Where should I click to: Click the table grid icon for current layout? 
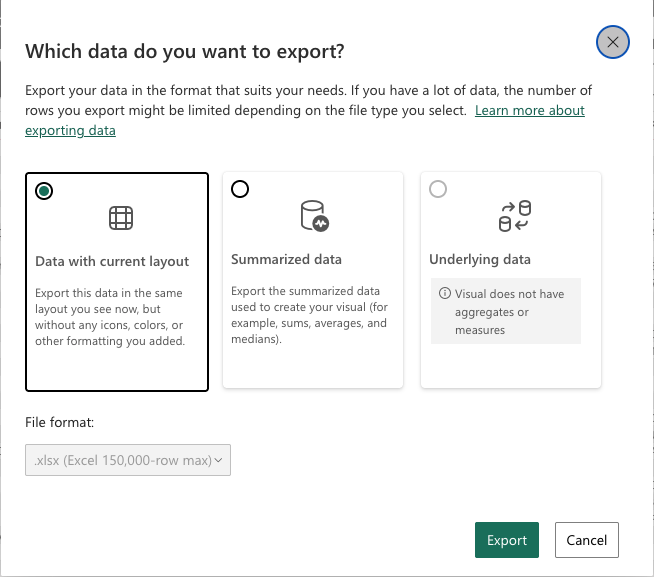120,217
